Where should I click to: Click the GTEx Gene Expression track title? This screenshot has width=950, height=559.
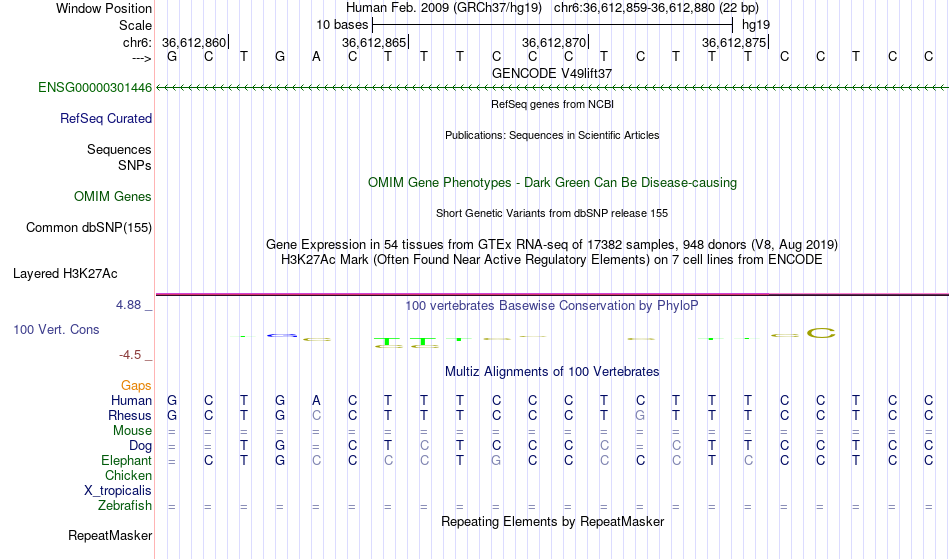[x=552, y=245]
